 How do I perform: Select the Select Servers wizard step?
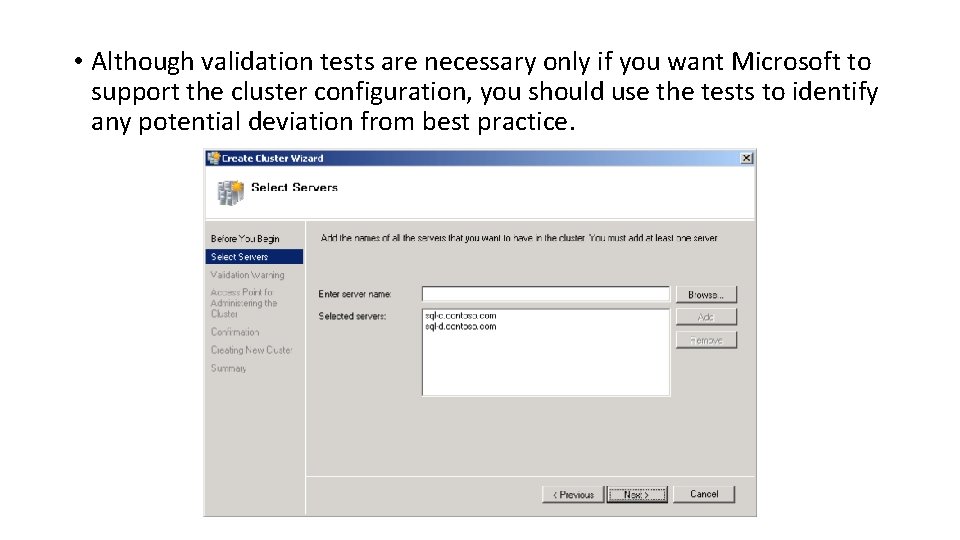254,257
